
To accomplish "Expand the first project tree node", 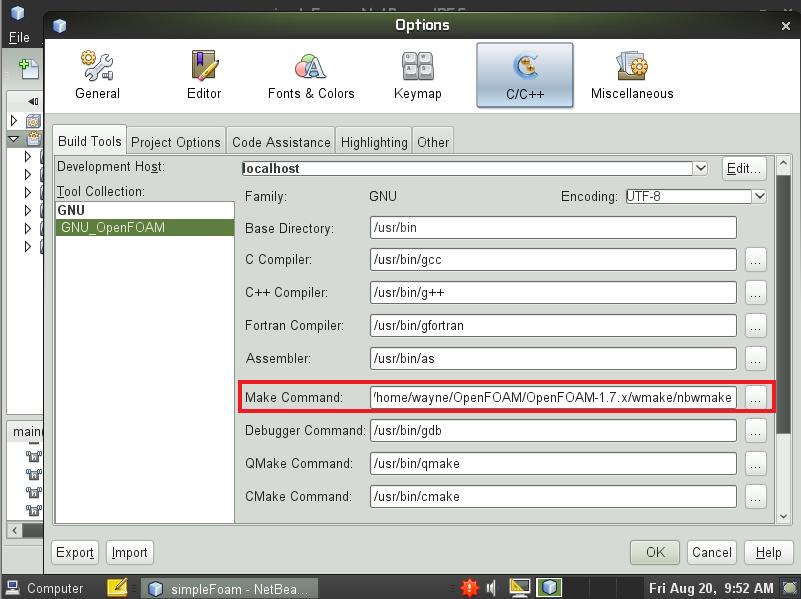I will [14, 121].
